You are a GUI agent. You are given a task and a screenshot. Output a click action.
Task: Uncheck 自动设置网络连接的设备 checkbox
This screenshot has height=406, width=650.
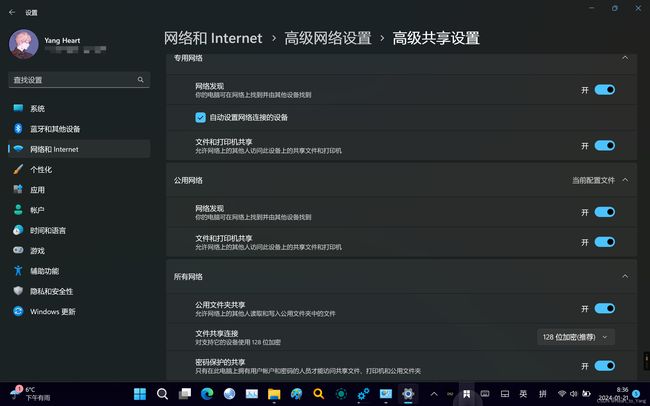pyautogui.click(x=200, y=117)
